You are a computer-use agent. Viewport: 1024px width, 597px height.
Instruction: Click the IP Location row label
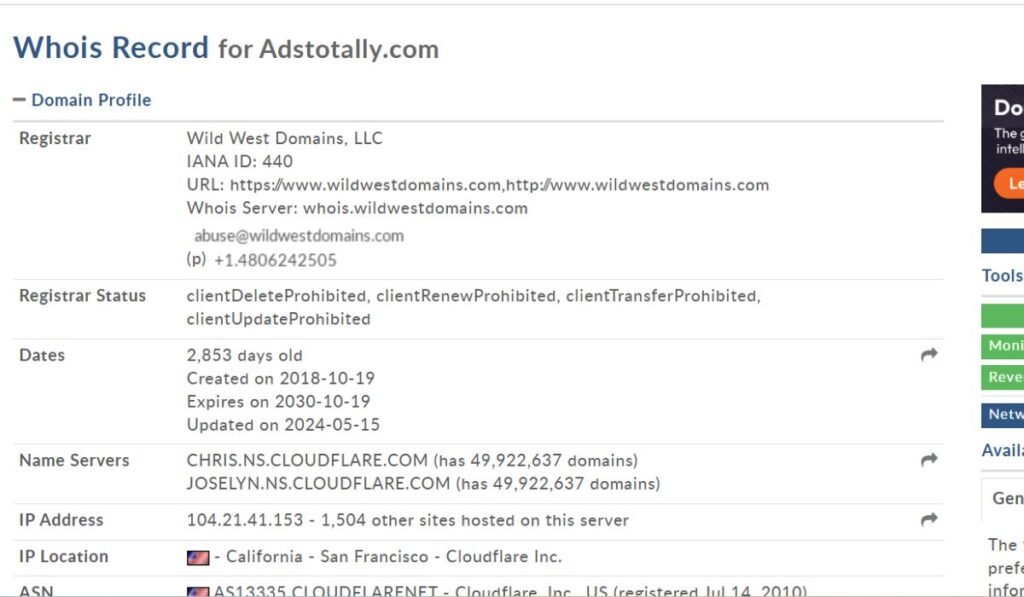pyautogui.click(x=63, y=557)
